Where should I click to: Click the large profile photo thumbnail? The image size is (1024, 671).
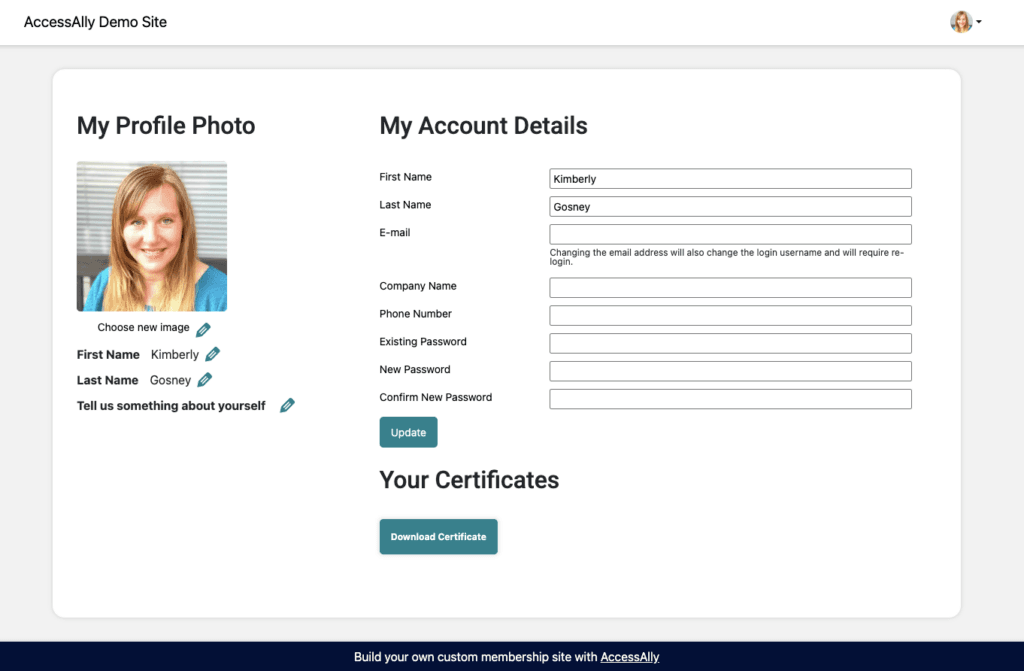(x=152, y=236)
